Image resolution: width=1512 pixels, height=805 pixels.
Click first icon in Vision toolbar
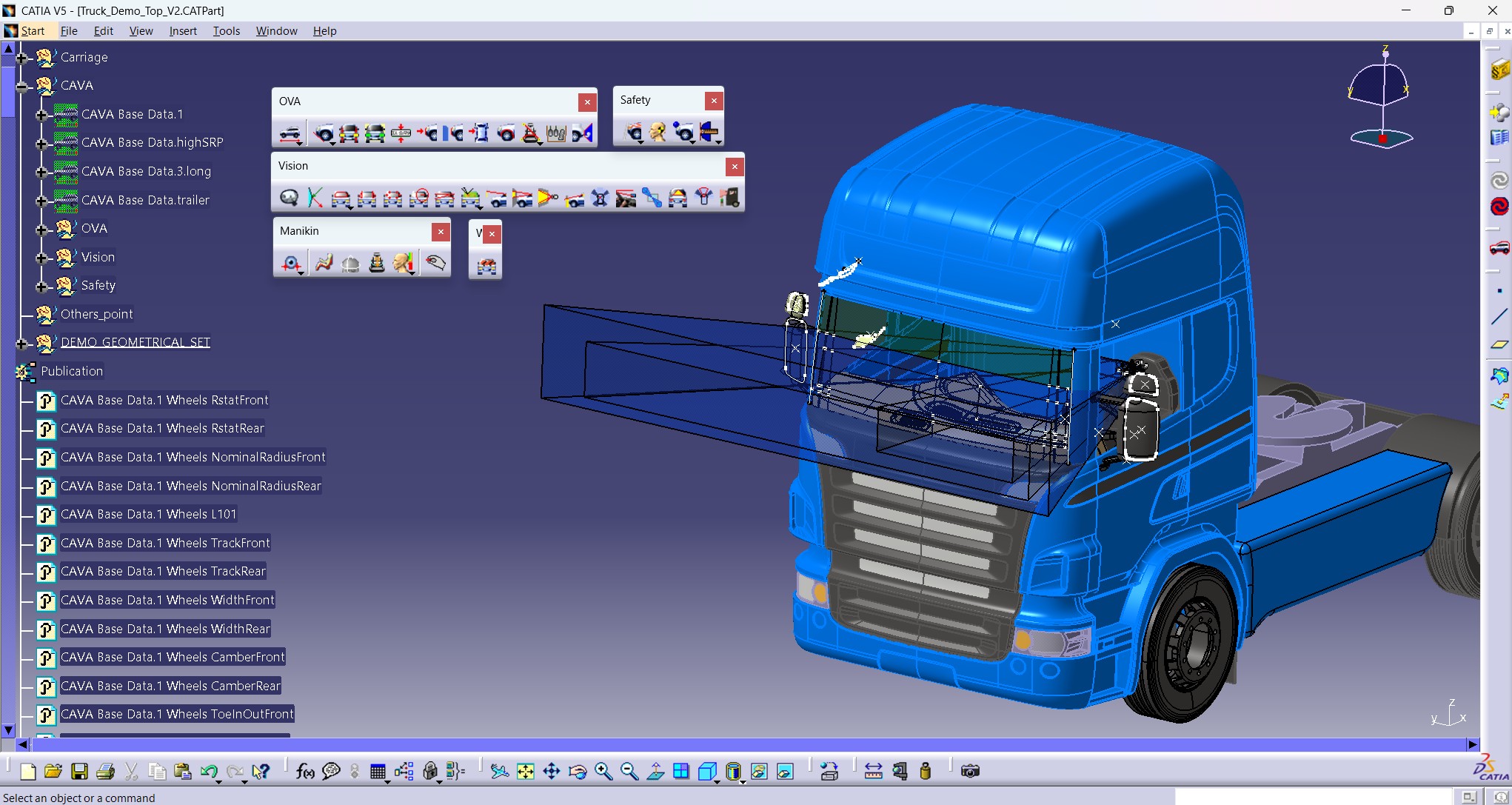coord(289,198)
